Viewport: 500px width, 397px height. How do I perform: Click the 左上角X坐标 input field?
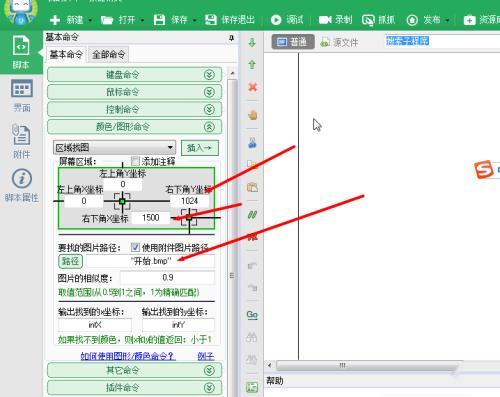(84, 201)
